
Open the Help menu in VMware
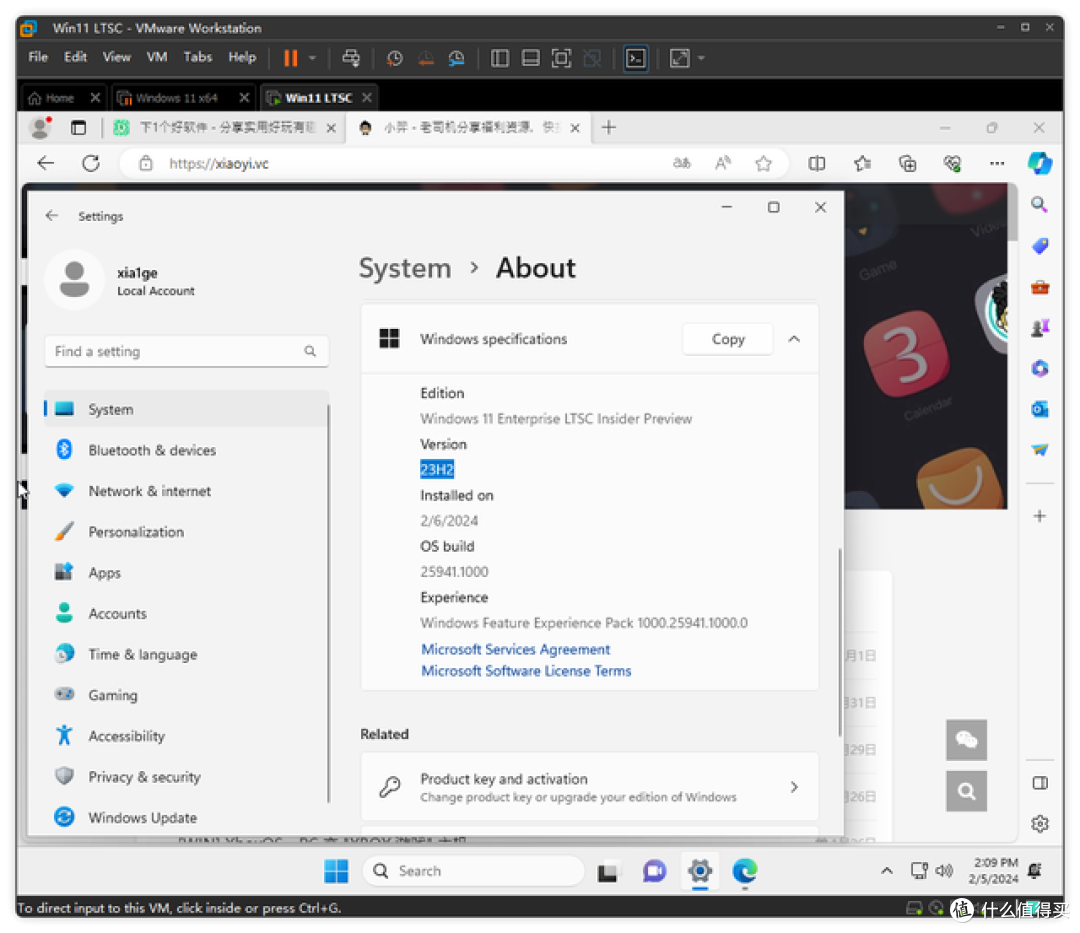(242, 57)
